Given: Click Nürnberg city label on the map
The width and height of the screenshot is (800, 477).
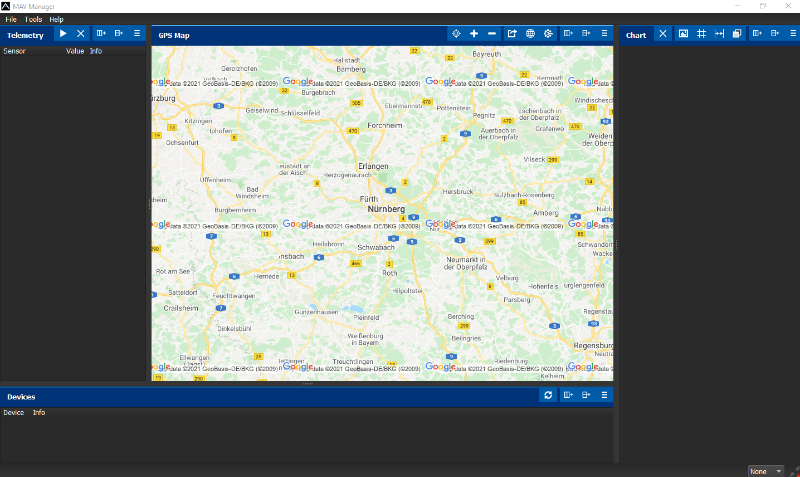Looking at the screenshot, I should (x=386, y=209).
